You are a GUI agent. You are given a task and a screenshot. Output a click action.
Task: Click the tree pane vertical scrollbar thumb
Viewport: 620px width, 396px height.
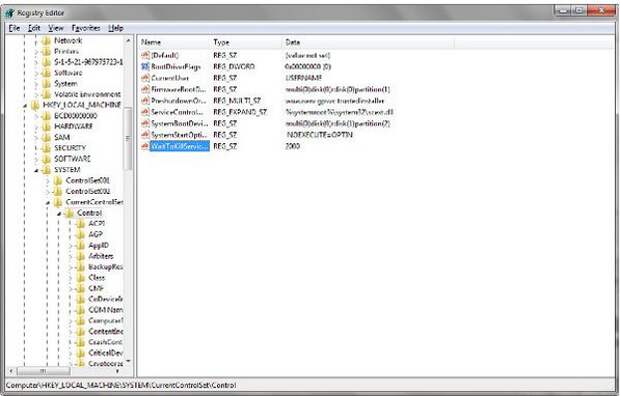click(127, 138)
